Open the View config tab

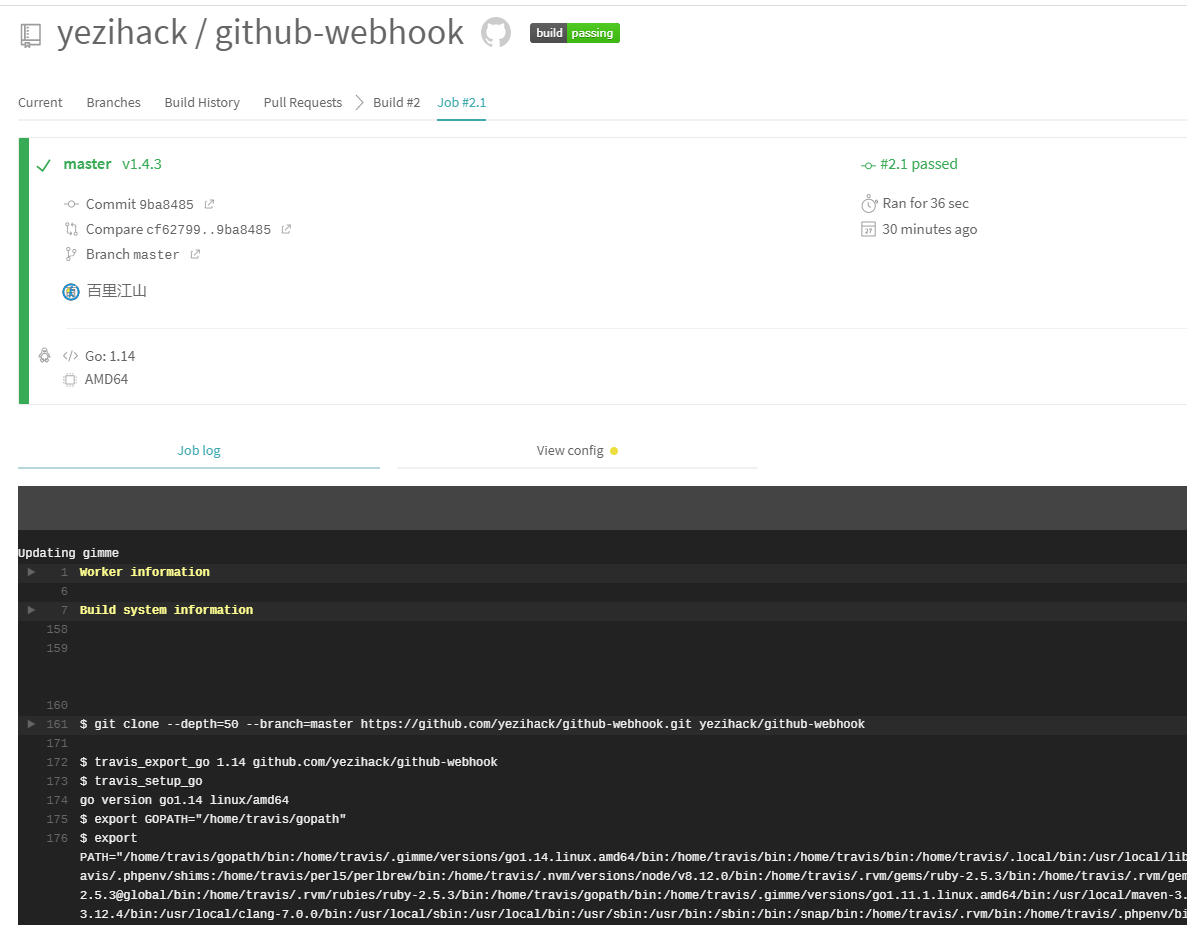click(x=577, y=450)
